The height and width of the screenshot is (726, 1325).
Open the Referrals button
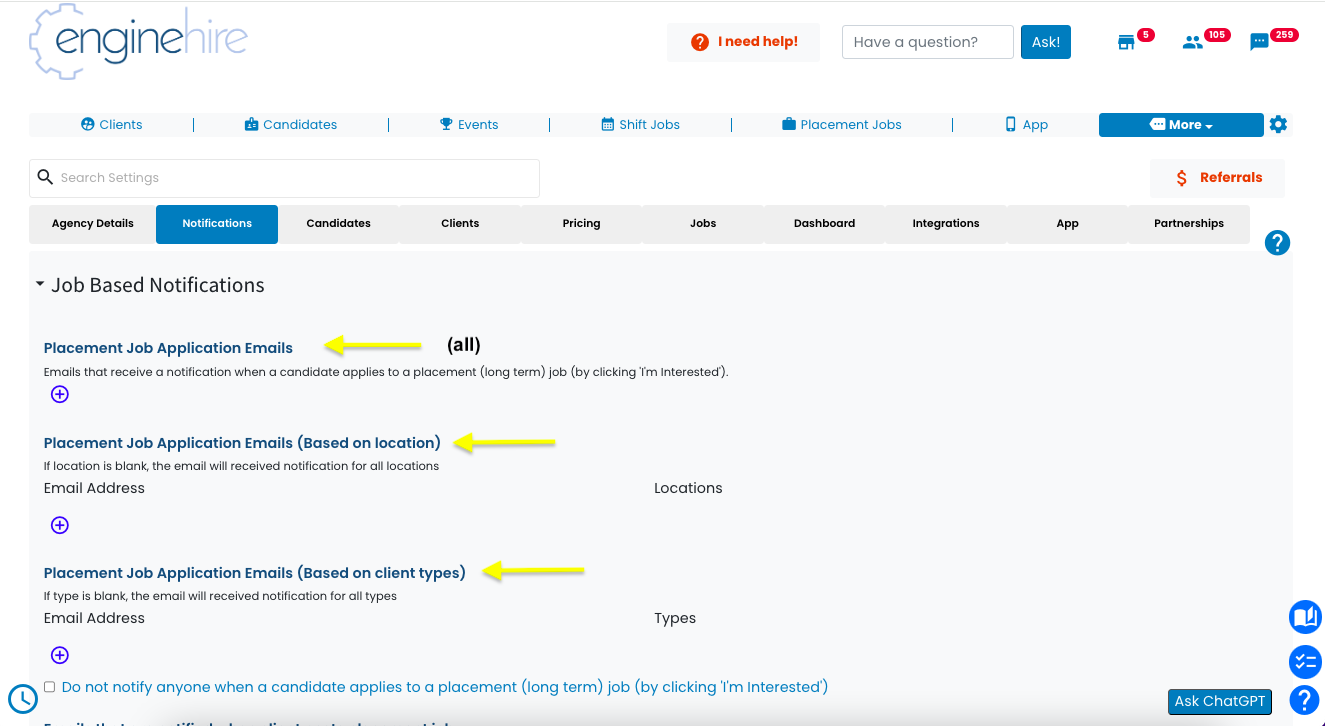point(1218,178)
